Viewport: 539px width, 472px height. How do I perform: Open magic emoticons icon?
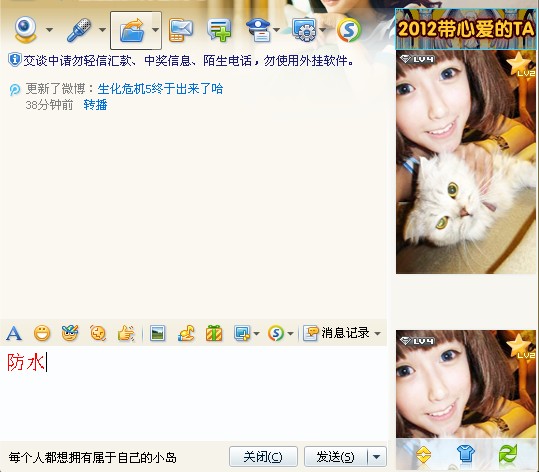pyautogui.click(x=70, y=332)
